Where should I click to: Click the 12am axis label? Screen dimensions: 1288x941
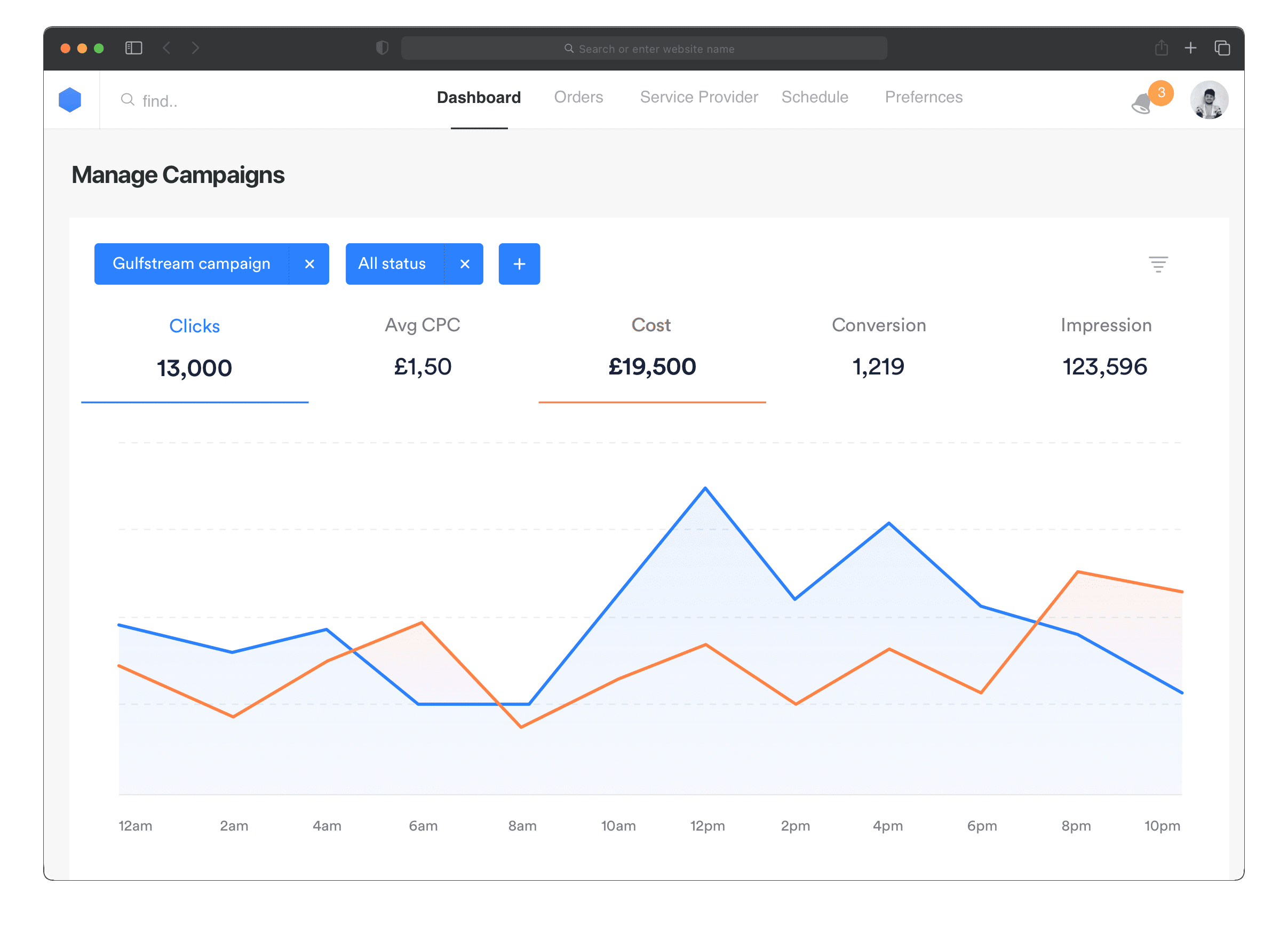click(135, 826)
